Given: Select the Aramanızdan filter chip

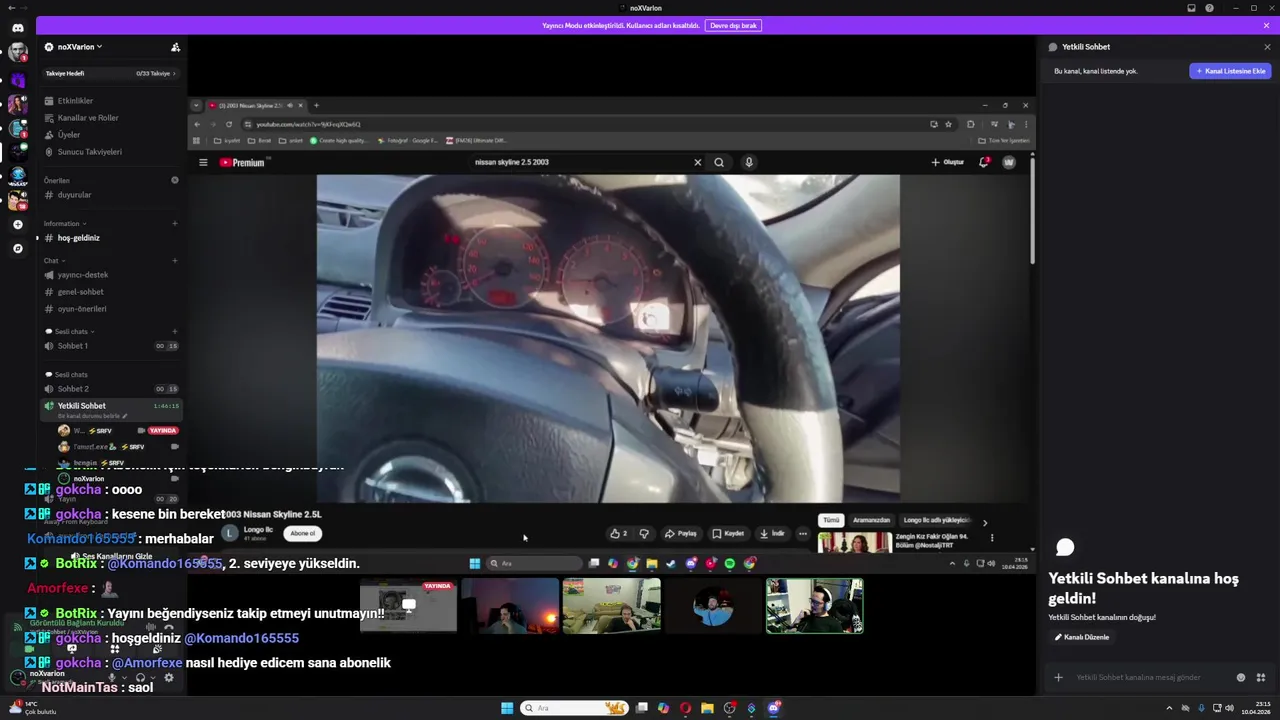Looking at the screenshot, I should (x=871, y=520).
